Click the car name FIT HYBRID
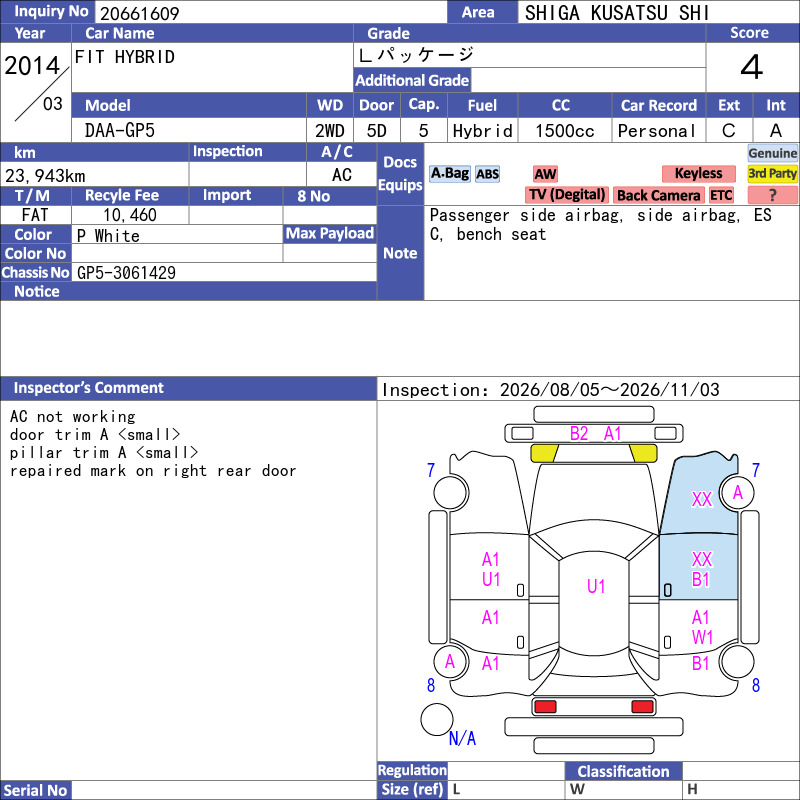The height and width of the screenshot is (800, 800). (124, 57)
